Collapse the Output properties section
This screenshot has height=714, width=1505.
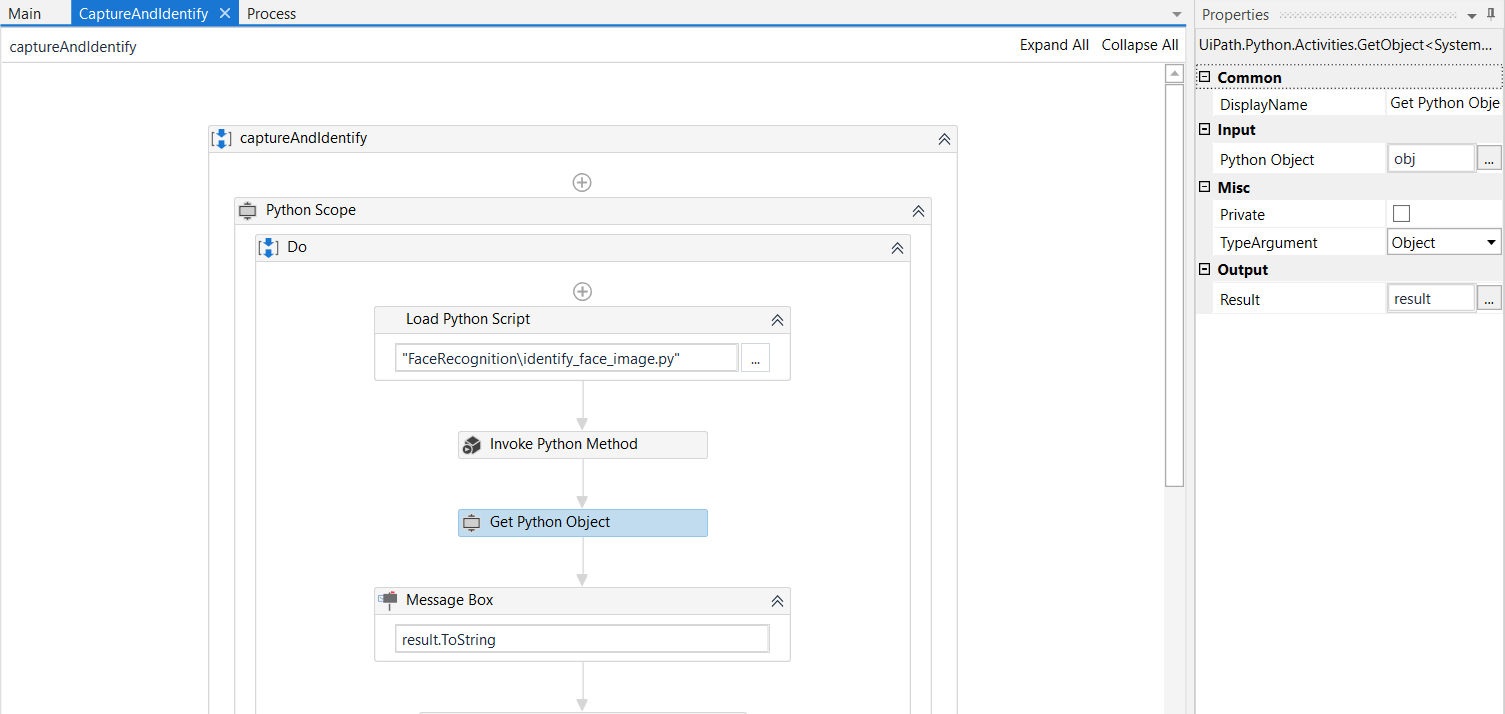[1205, 270]
